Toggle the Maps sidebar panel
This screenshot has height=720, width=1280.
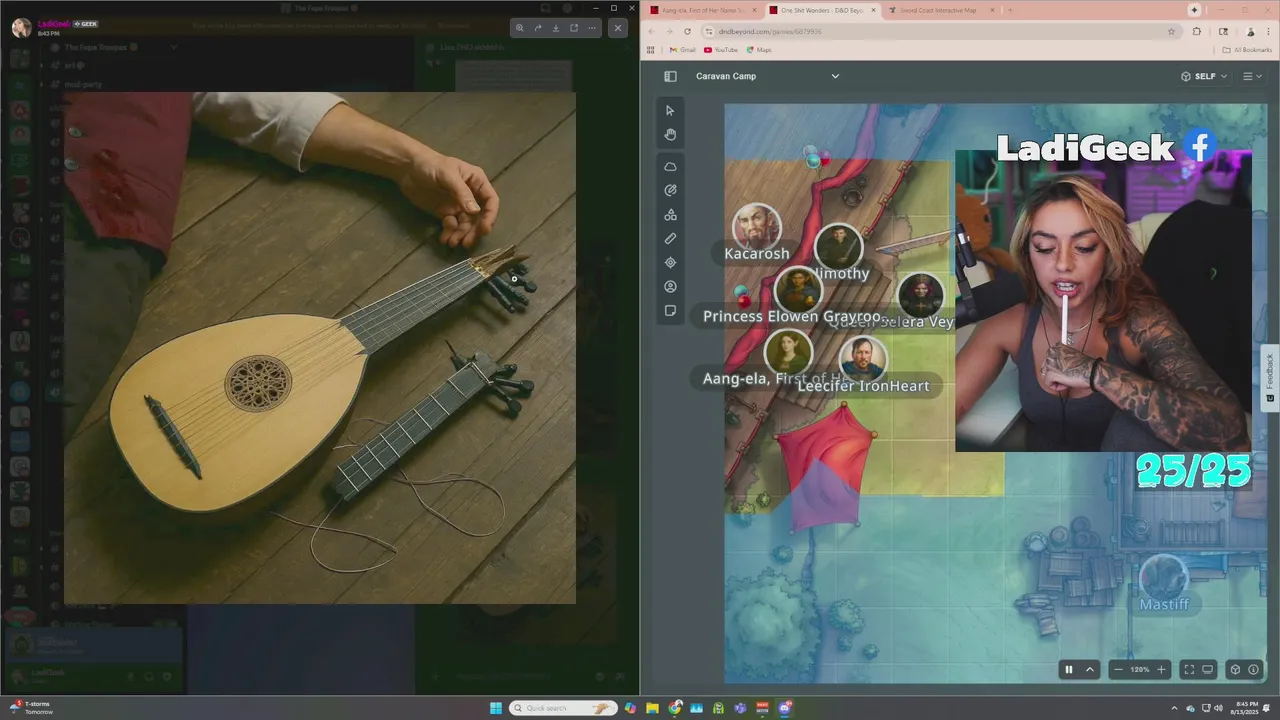(x=670, y=76)
